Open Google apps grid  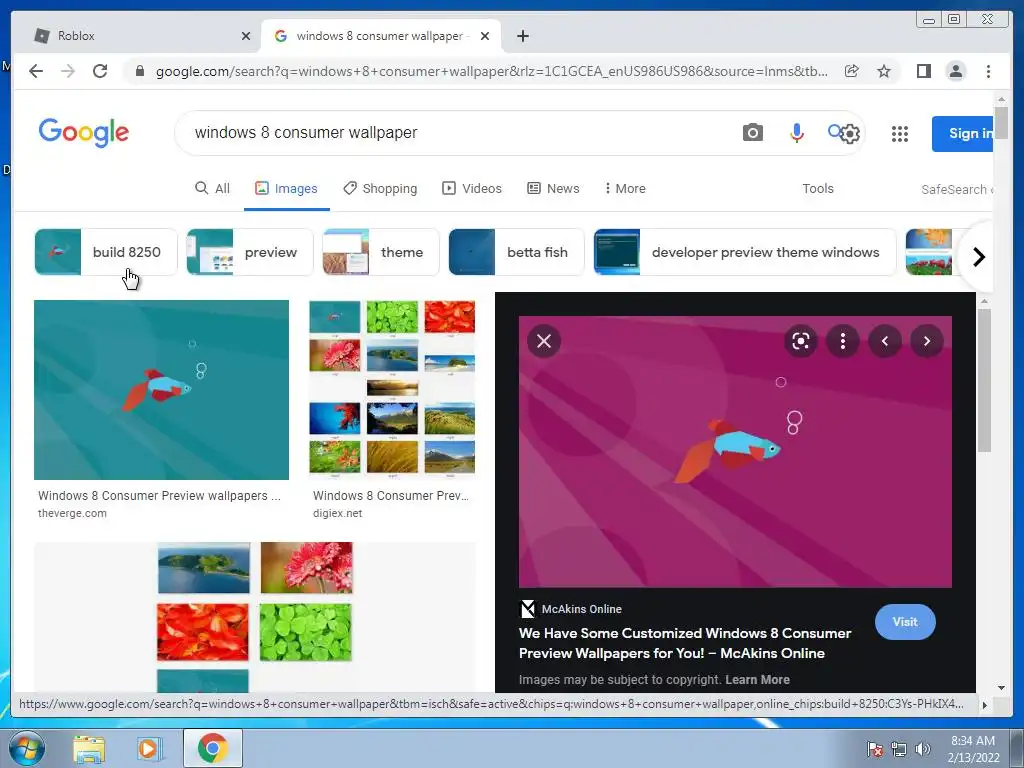coord(900,134)
